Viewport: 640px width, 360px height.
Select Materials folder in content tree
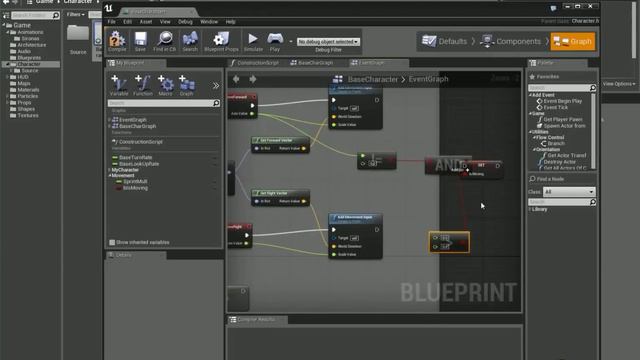pos(28,90)
